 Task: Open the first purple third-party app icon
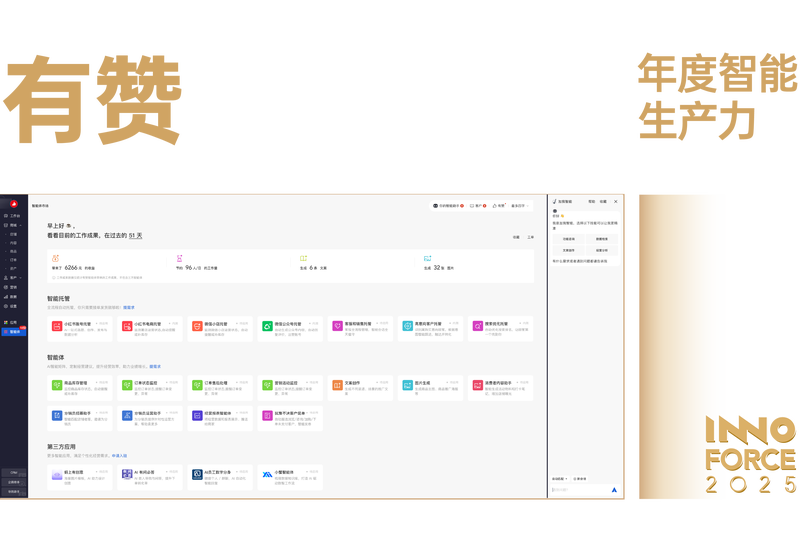pyautogui.click(x=57, y=474)
